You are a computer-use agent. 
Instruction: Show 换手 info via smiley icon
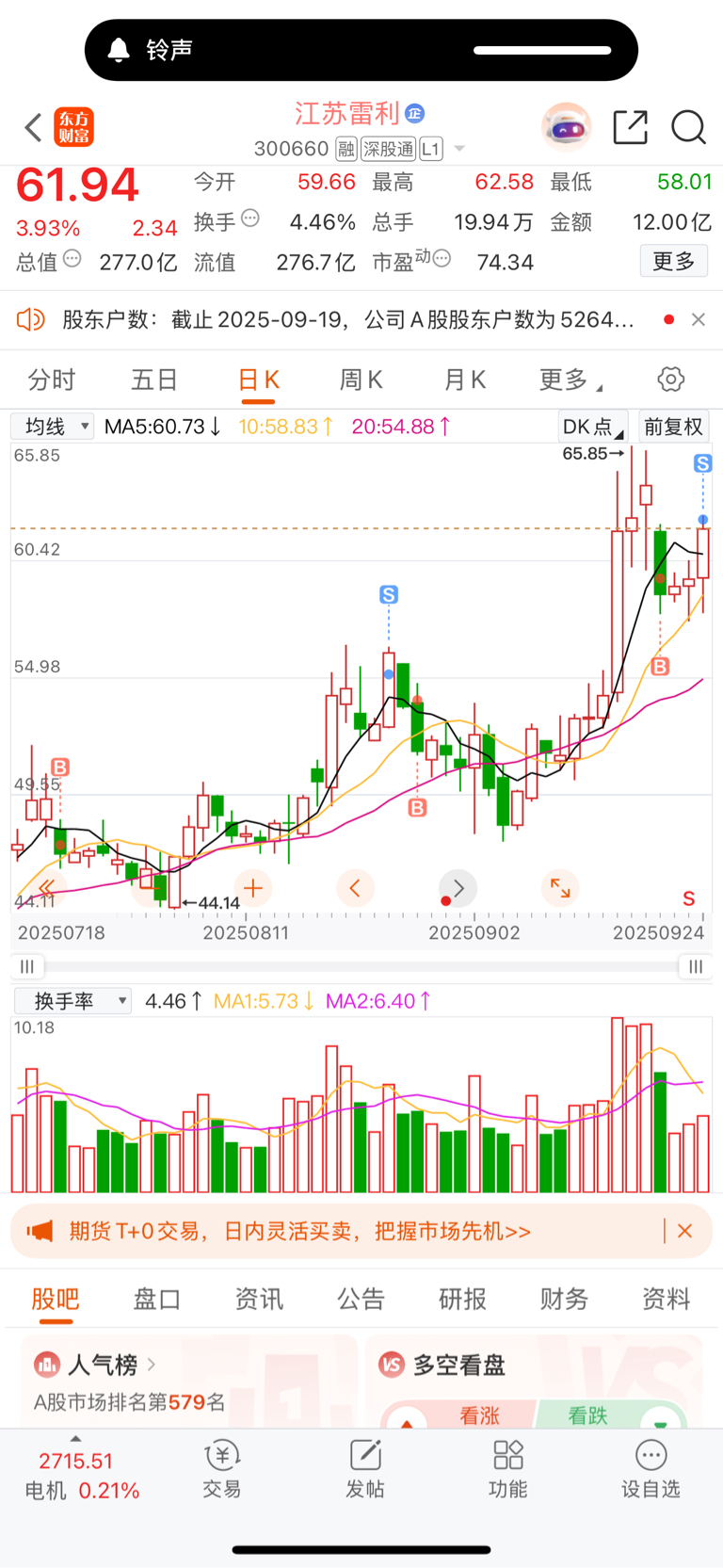(x=250, y=218)
